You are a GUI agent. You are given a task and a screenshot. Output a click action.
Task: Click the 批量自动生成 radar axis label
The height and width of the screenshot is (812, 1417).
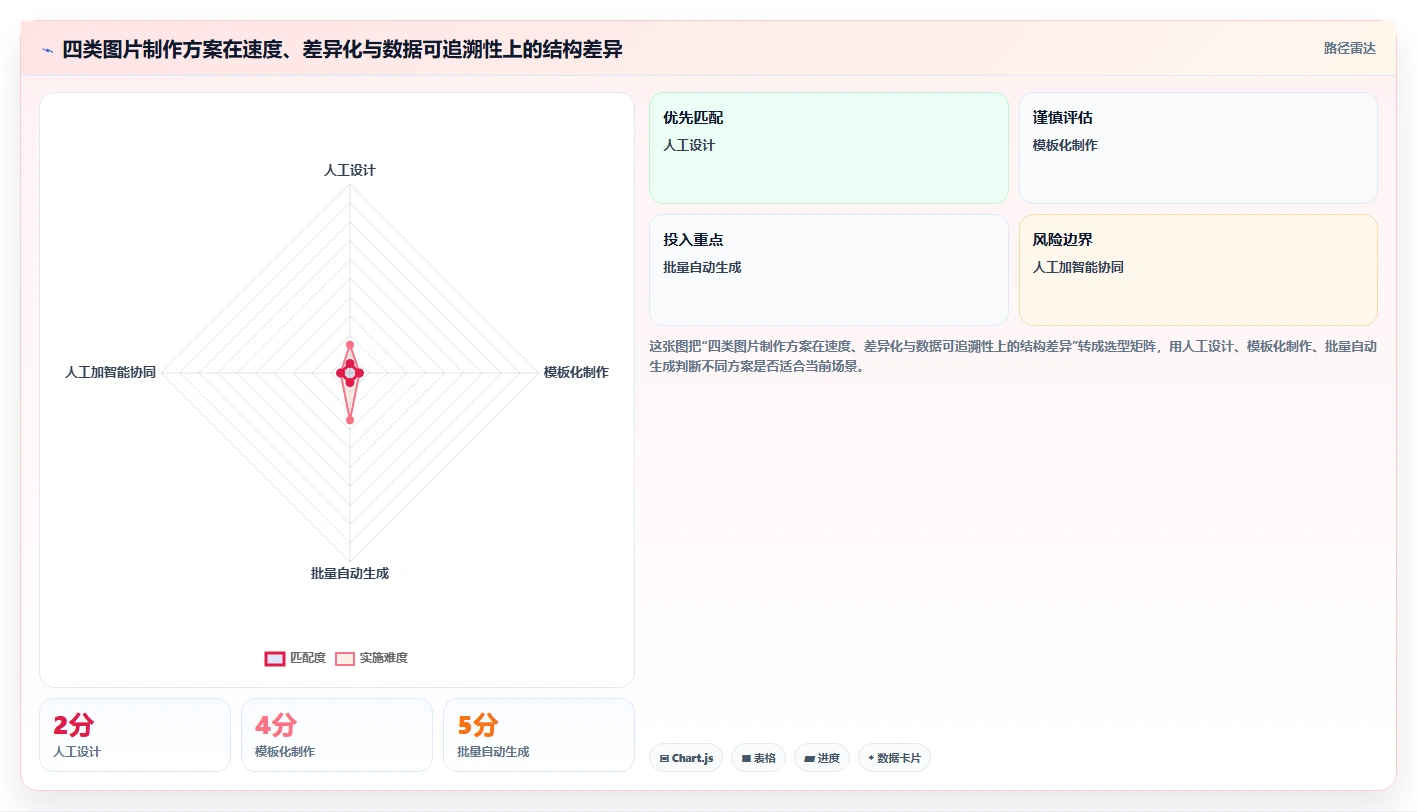pyautogui.click(x=350, y=573)
